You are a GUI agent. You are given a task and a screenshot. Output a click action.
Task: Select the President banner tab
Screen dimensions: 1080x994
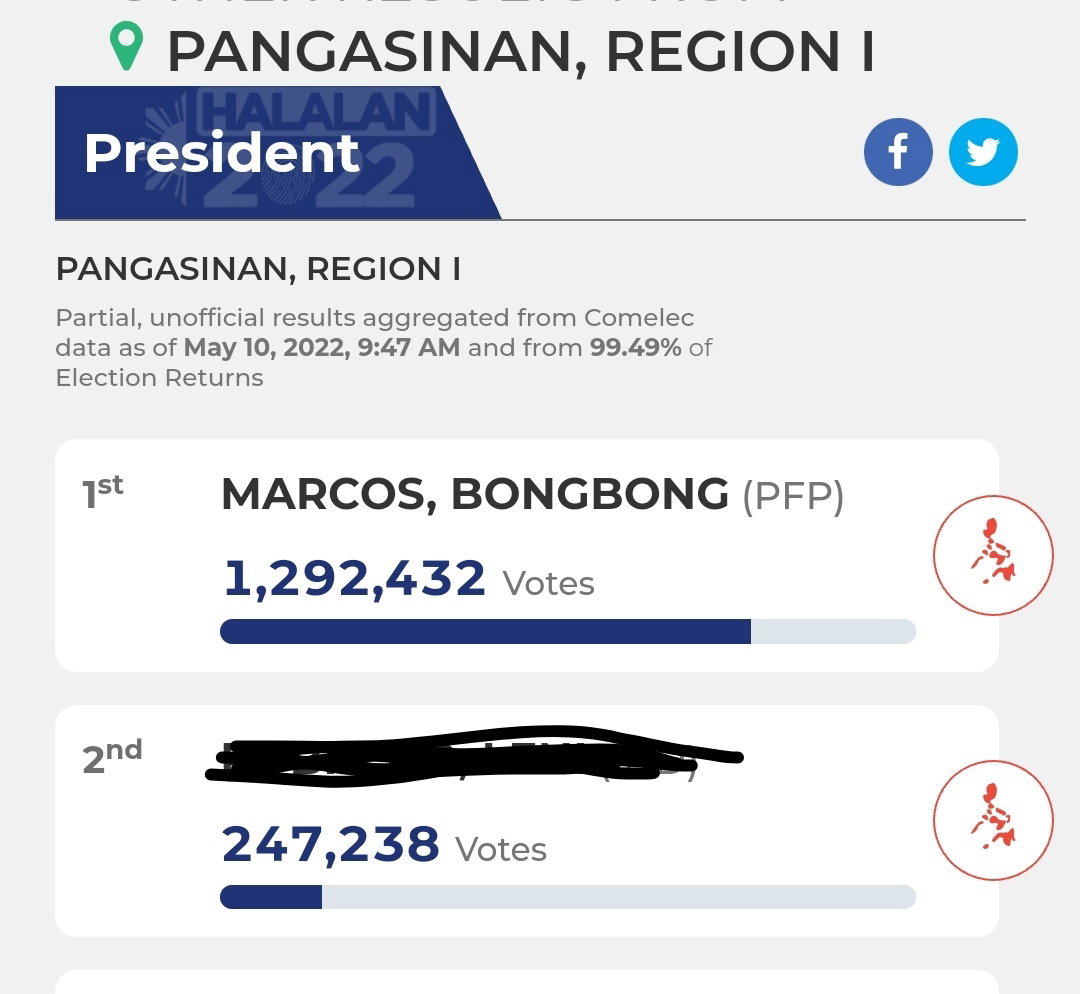(x=278, y=153)
